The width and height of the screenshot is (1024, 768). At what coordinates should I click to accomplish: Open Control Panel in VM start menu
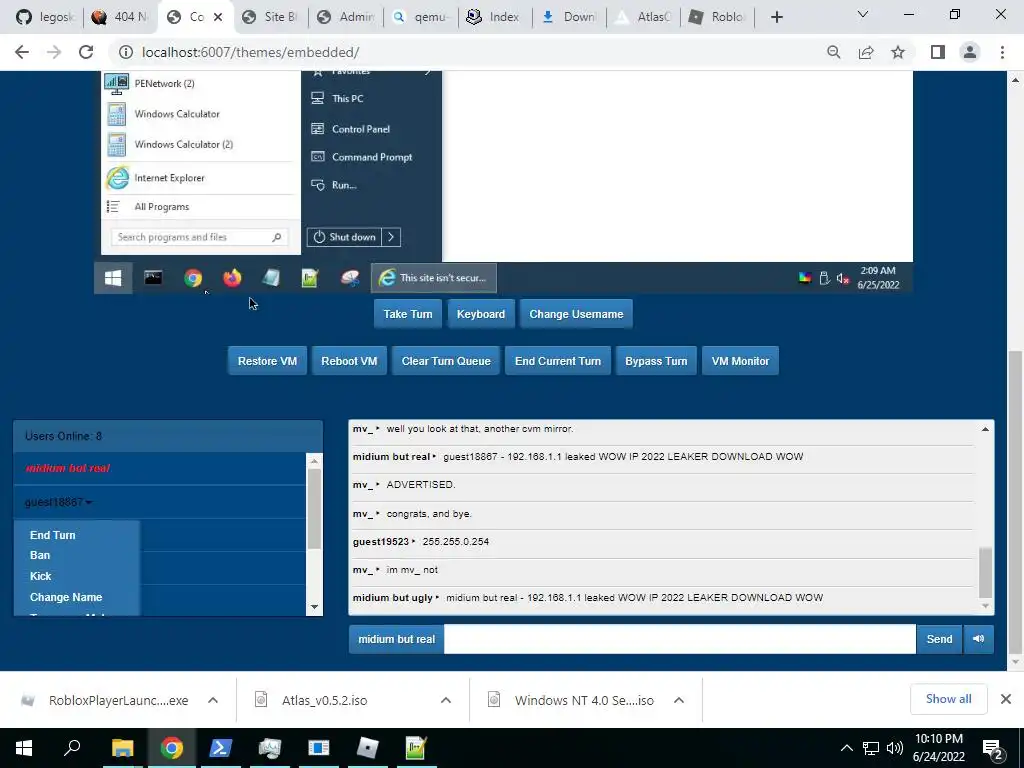[x=360, y=129]
